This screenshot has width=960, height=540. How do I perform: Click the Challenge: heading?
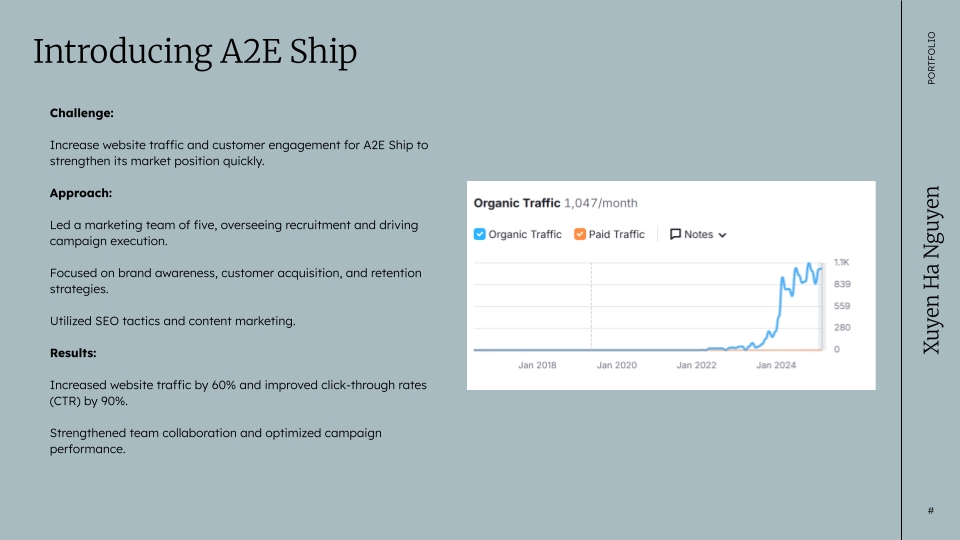[x=82, y=113]
